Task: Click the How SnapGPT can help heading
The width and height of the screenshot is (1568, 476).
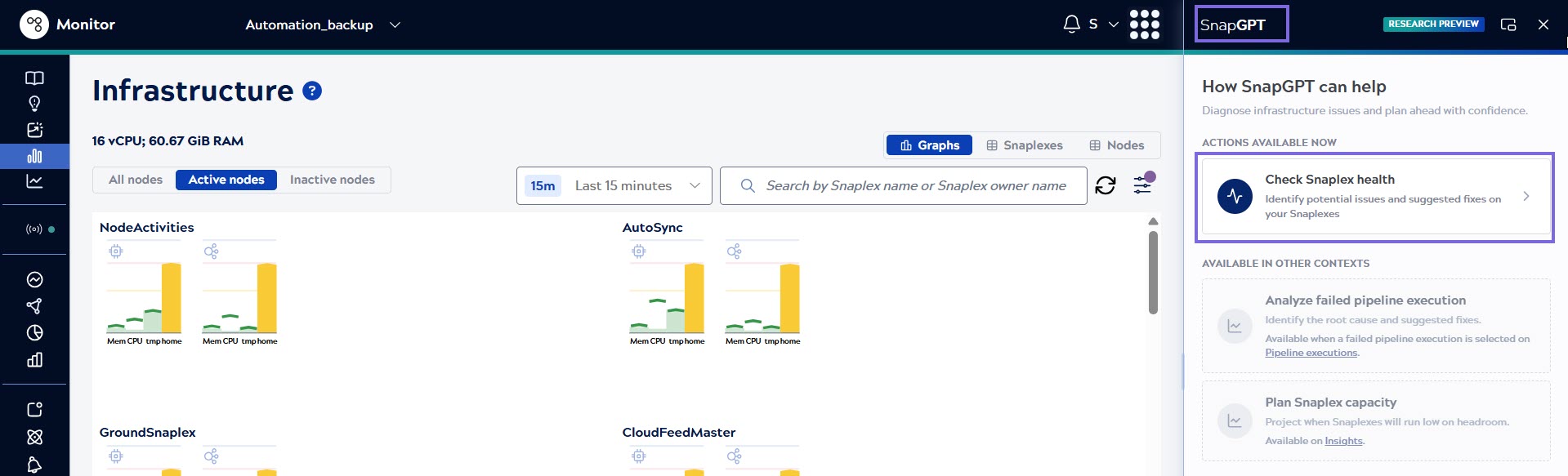Action: 1294,87
